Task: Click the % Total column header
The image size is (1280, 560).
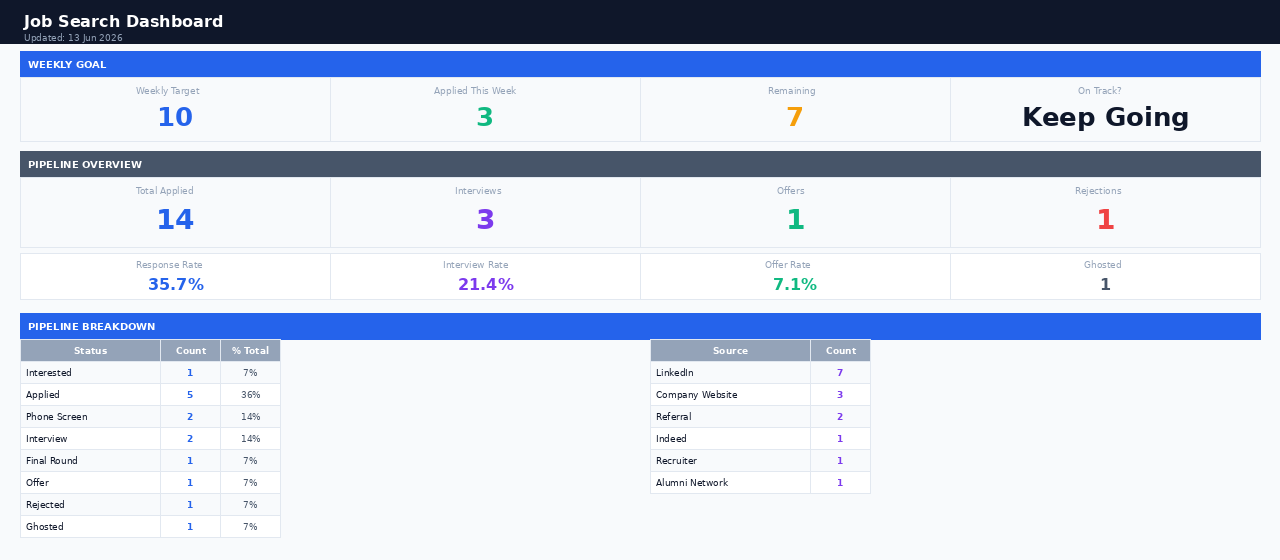Action: (250, 350)
